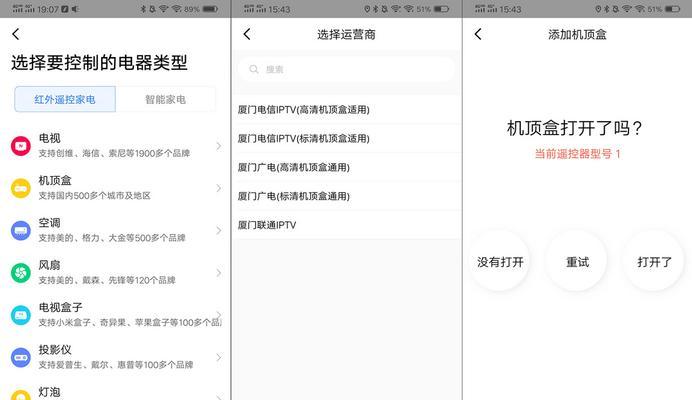Click the 打开了 button
692x400 pixels.
(654, 262)
